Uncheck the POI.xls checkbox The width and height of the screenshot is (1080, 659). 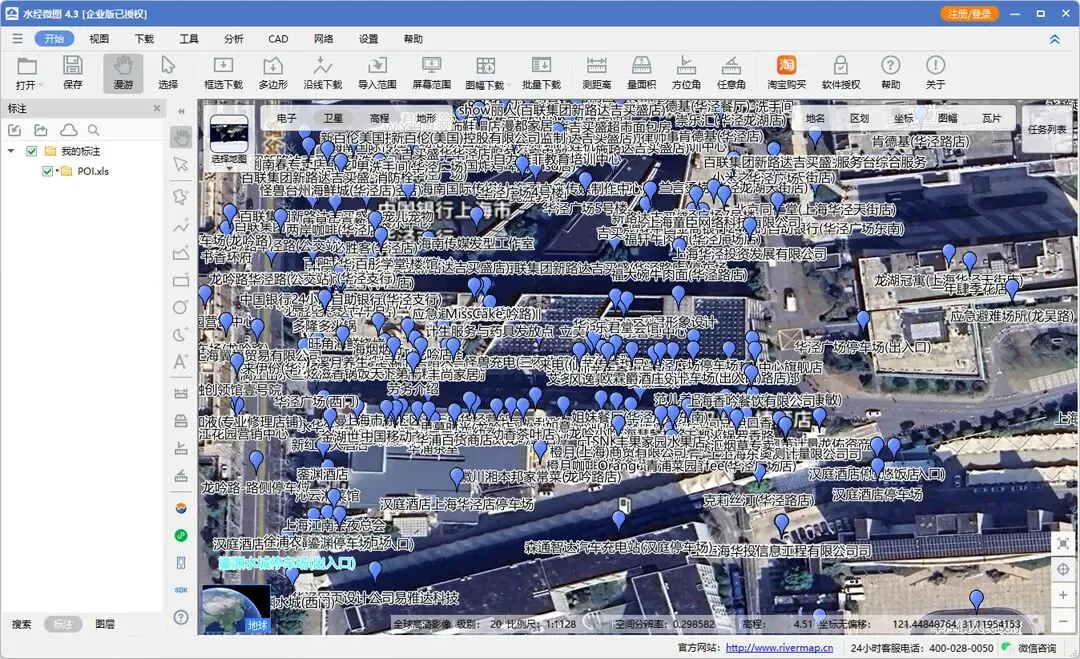47,171
